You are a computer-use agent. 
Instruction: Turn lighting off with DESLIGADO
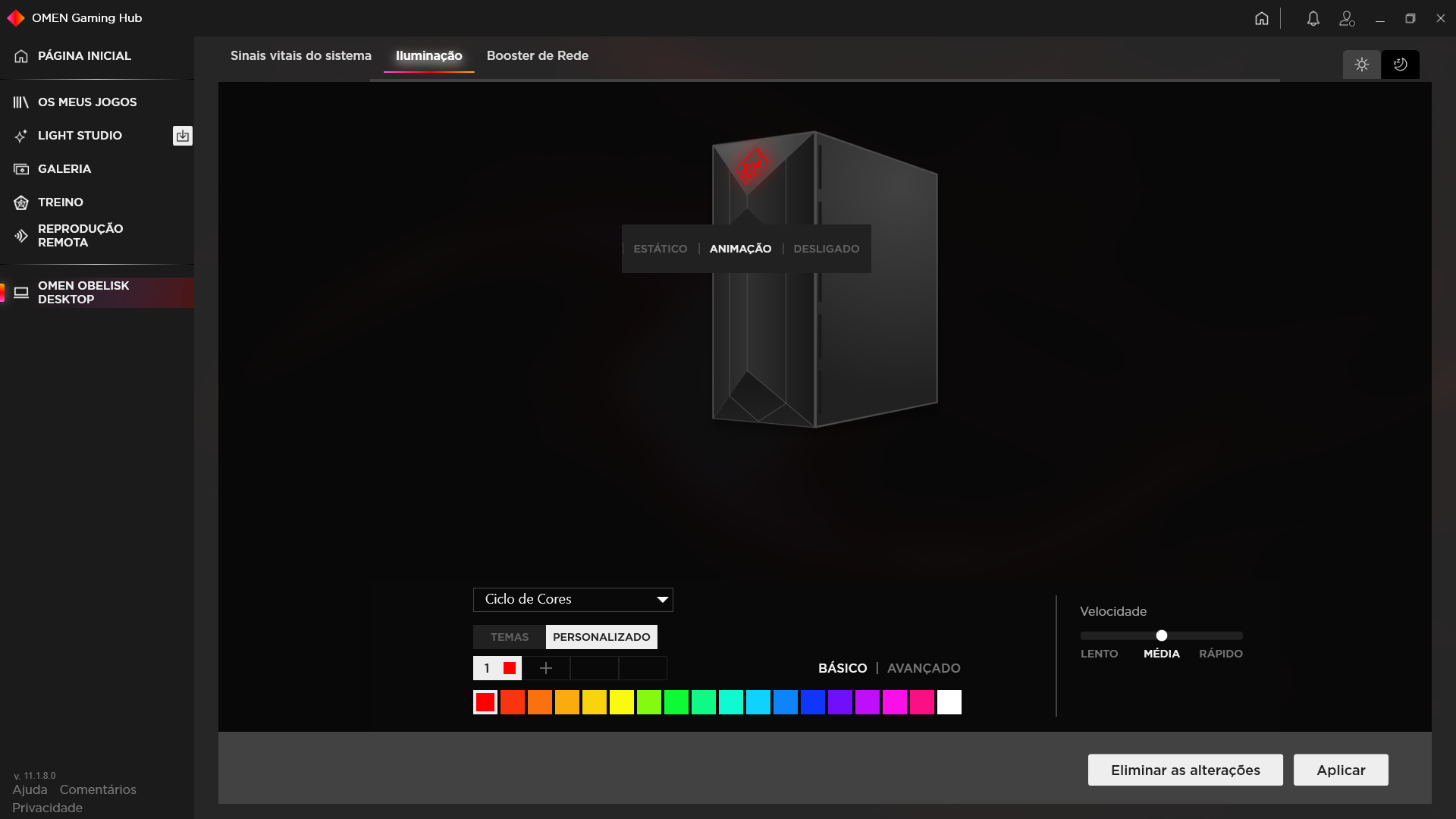point(827,248)
